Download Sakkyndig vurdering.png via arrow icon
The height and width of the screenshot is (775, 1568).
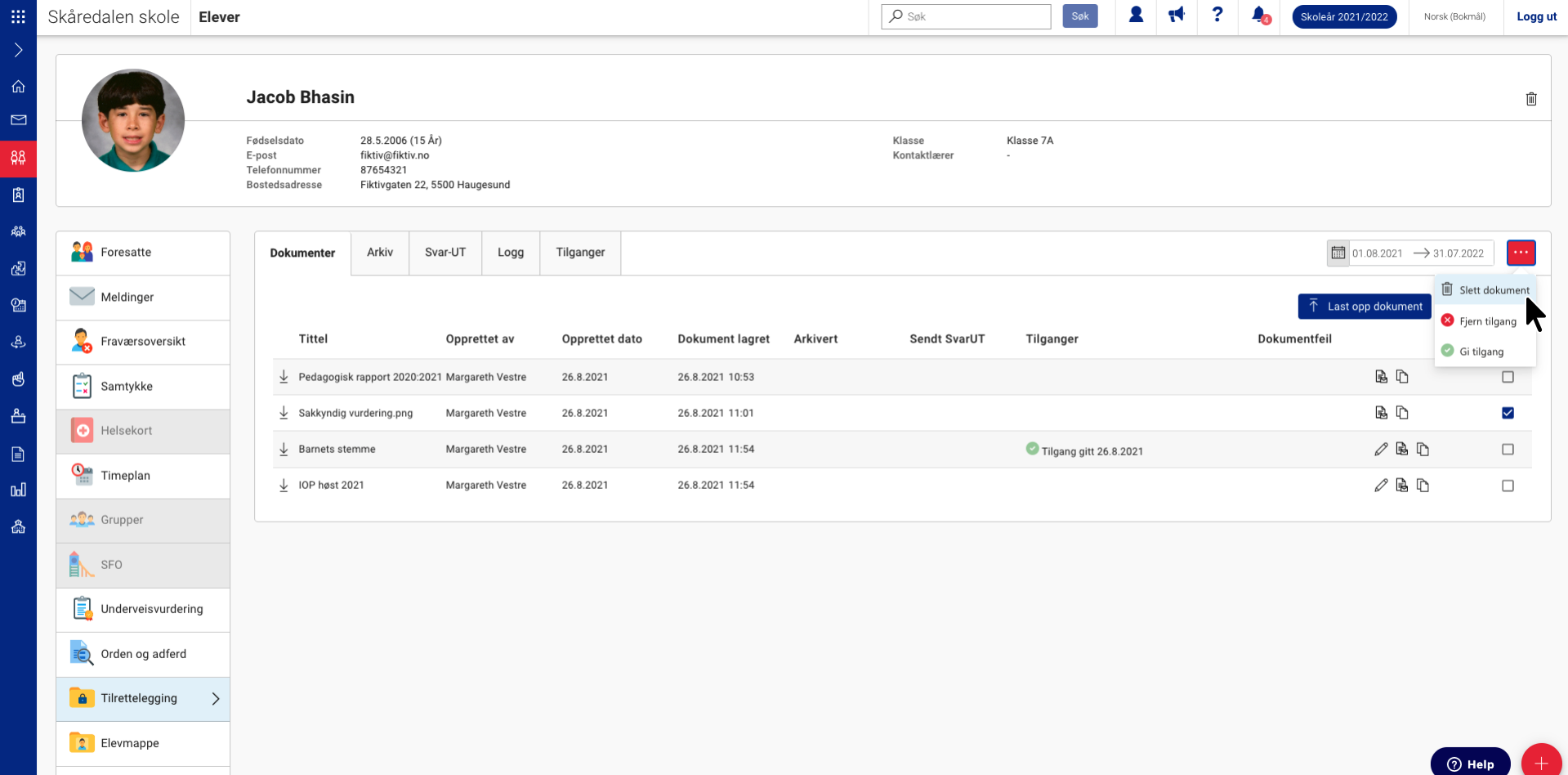click(284, 413)
